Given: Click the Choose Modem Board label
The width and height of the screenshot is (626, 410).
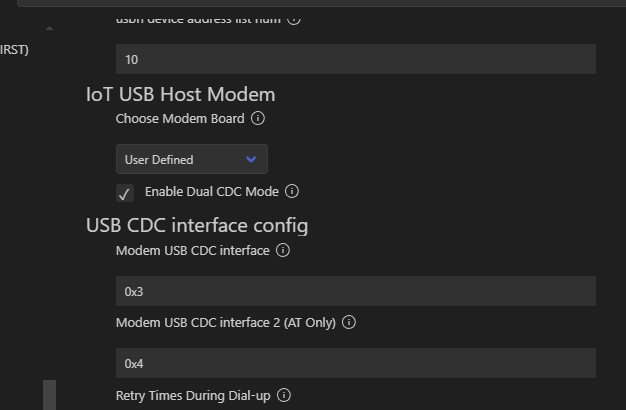Looking at the screenshot, I should point(180,119).
